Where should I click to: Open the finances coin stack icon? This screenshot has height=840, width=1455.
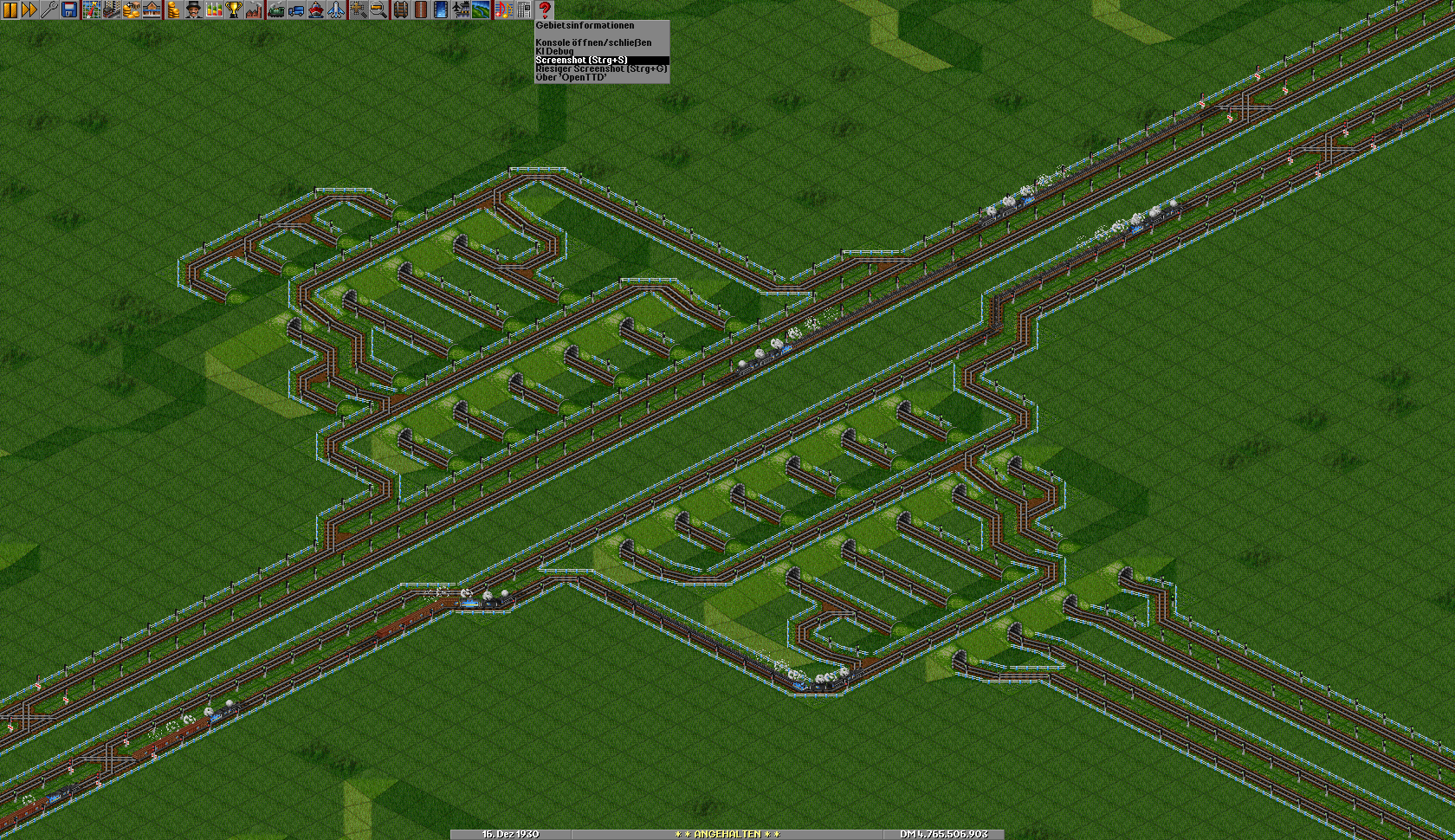173,10
